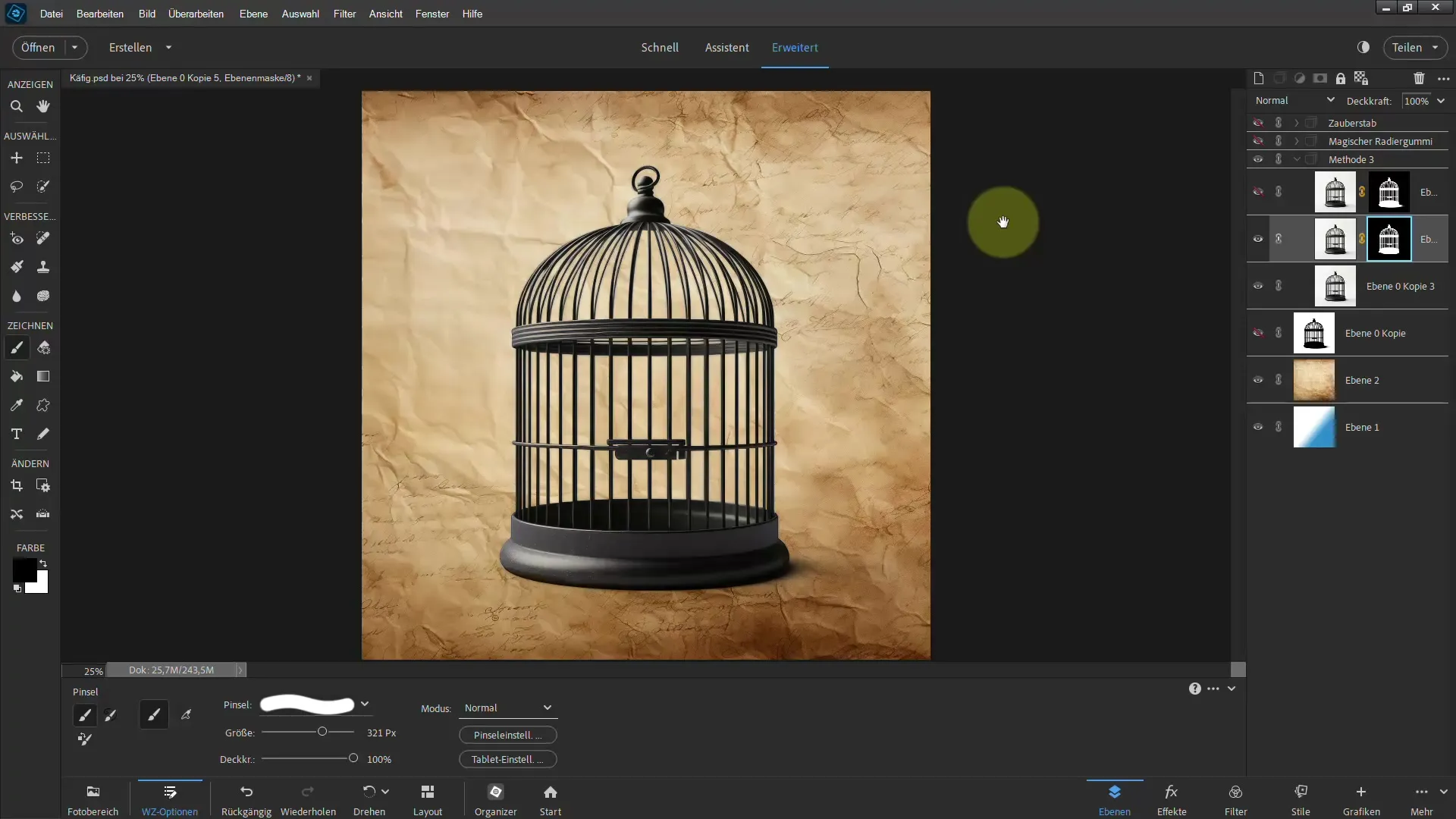Select the Spot Healing Brush tool

pos(43,238)
